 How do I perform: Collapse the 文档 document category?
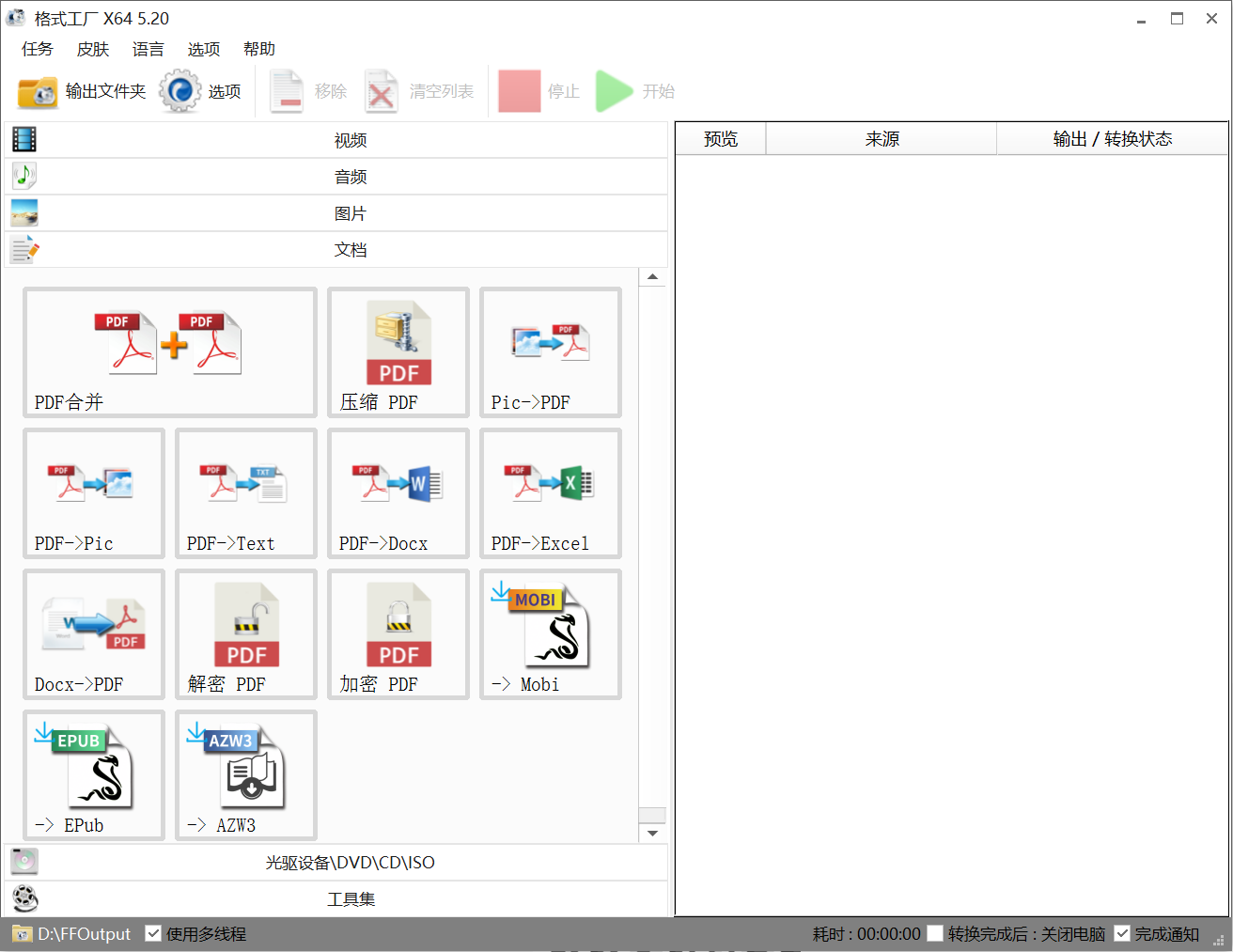pos(336,250)
